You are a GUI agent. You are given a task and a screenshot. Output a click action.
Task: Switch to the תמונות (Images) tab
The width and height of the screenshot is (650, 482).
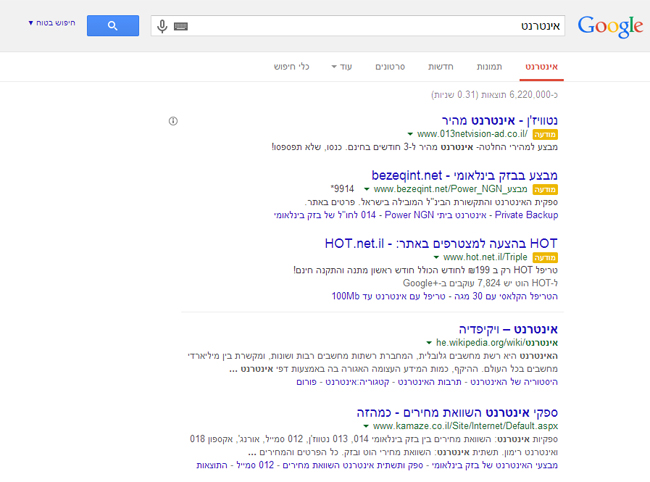(x=489, y=67)
